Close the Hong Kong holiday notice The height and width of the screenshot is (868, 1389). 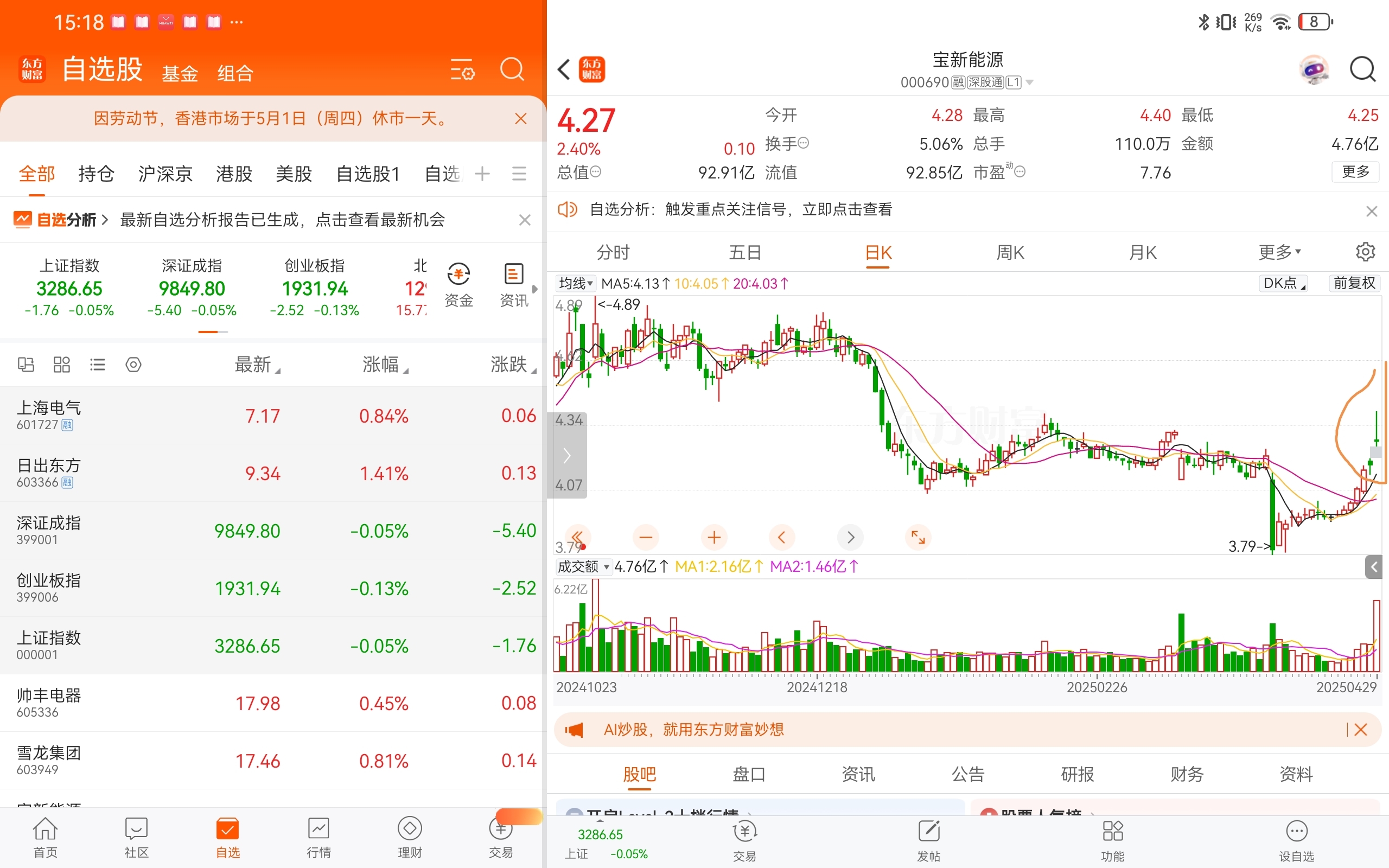tap(520, 118)
